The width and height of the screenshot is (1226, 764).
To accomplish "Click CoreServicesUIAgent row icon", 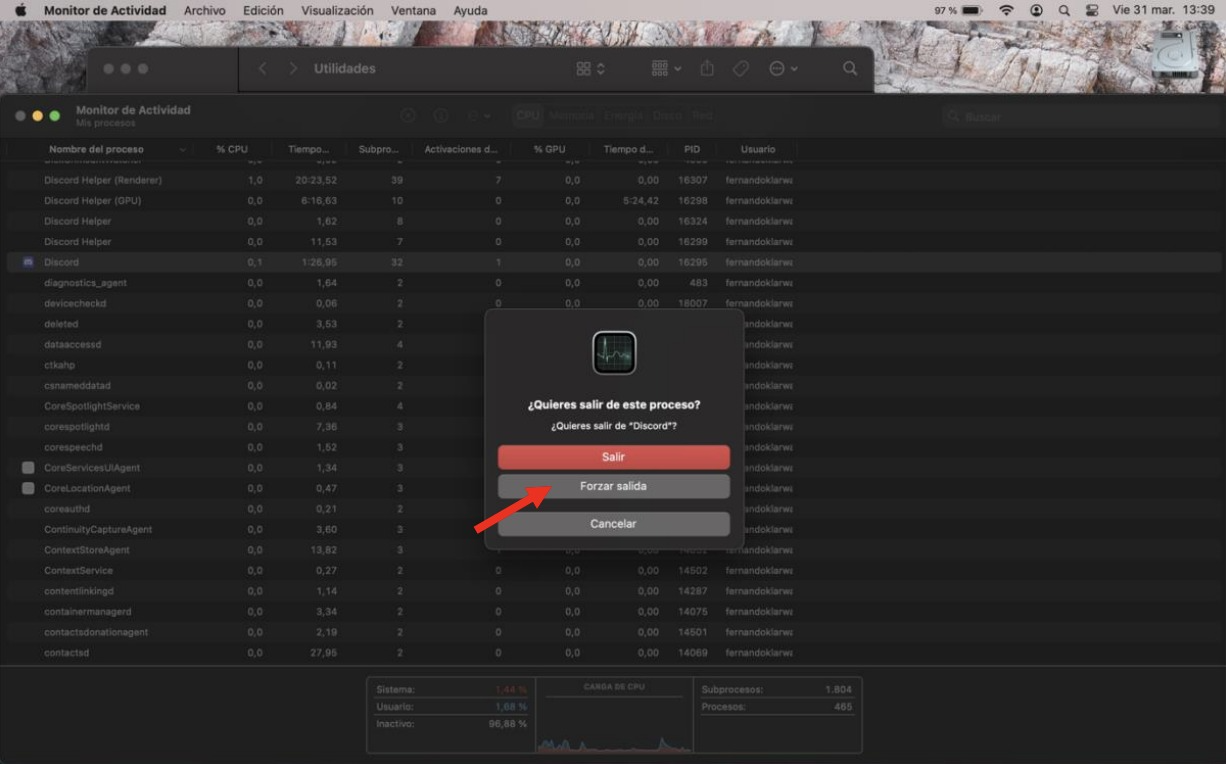I will pyautogui.click(x=28, y=467).
